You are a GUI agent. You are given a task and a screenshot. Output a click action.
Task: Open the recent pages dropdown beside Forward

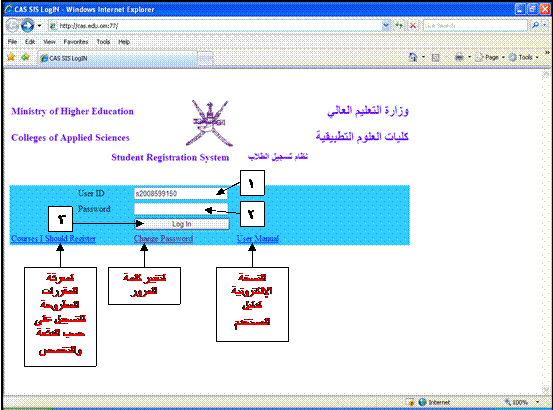(x=39, y=26)
